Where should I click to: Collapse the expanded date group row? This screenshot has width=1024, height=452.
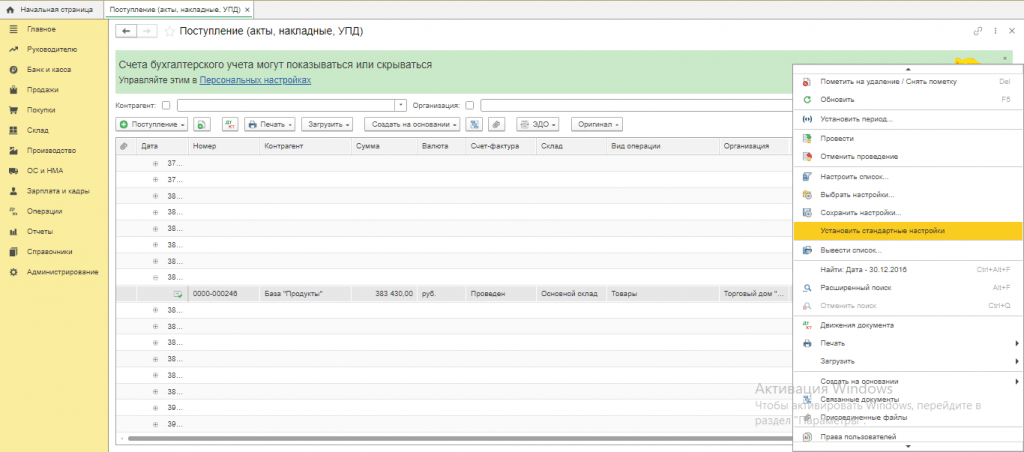click(x=155, y=277)
